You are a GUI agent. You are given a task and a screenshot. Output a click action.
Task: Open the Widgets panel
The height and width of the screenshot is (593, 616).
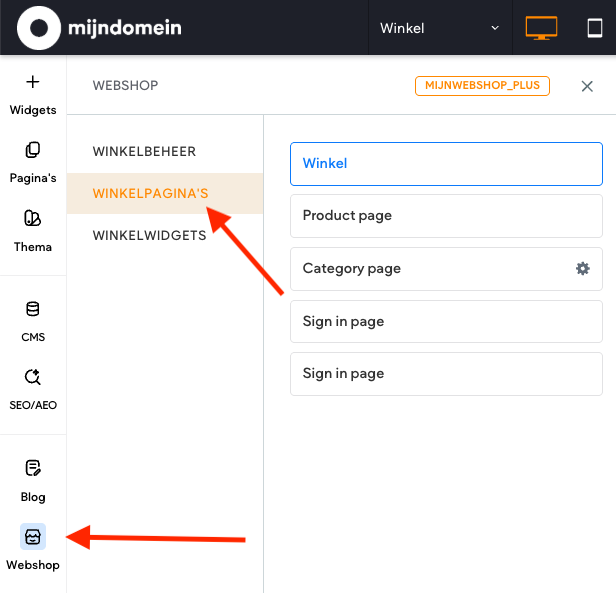coord(33,94)
